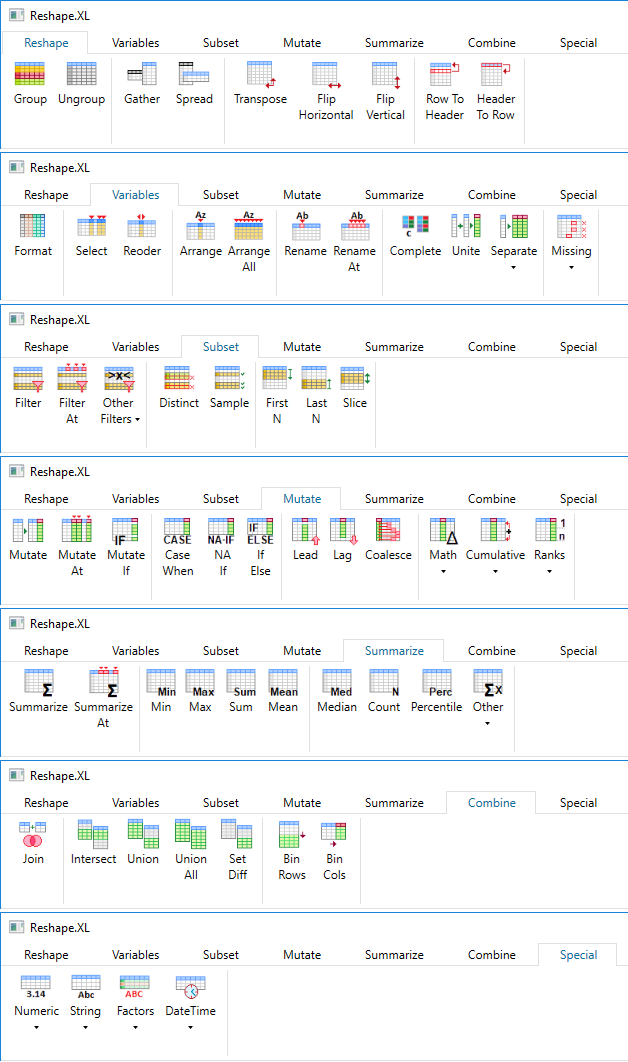This screenshot has width=628, height=1062.
Task: Open the Numeric dropdown
Action: [37, 1027]
